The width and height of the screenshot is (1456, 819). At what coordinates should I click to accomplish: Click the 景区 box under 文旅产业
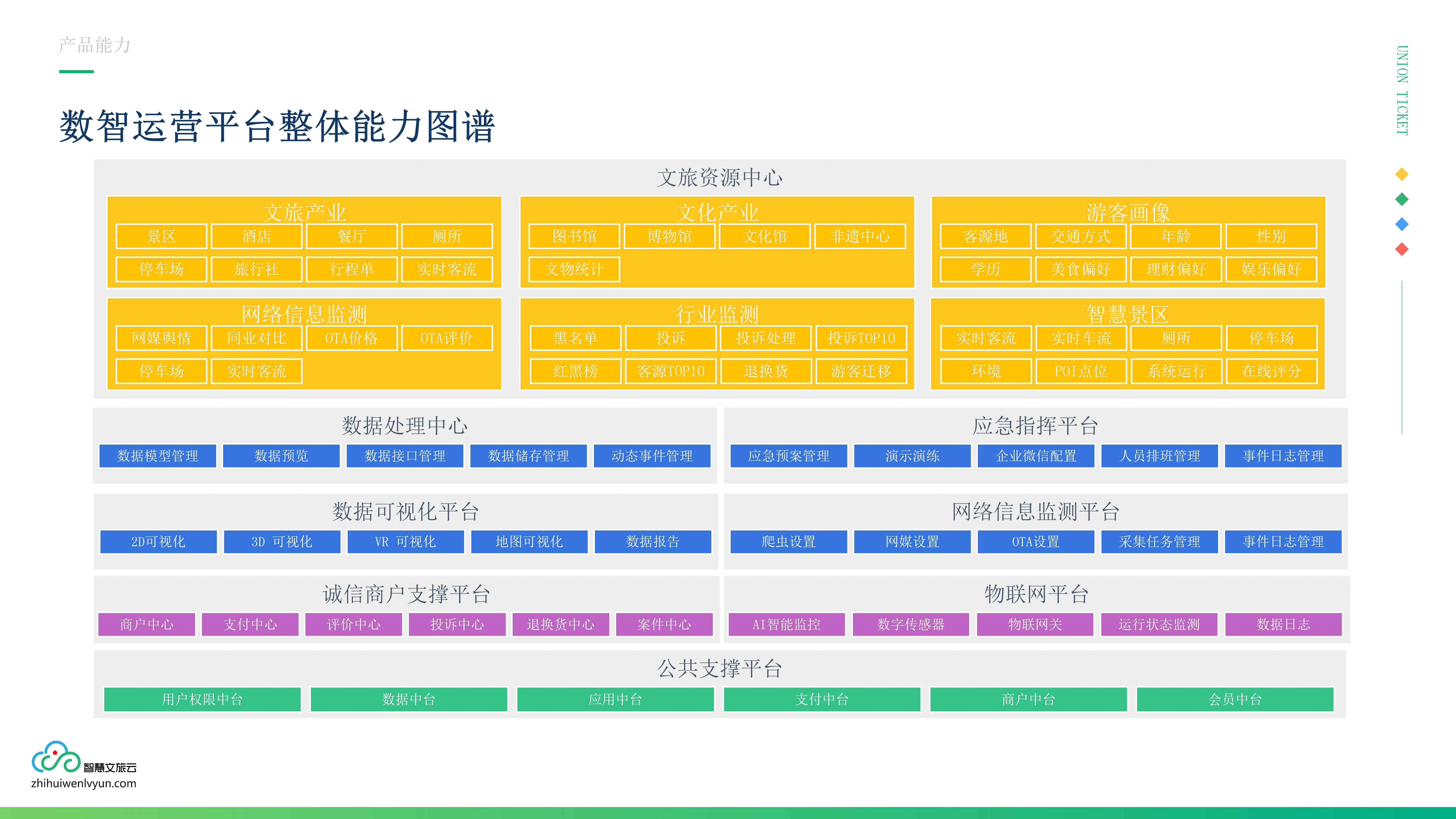(x=162, y=236)
